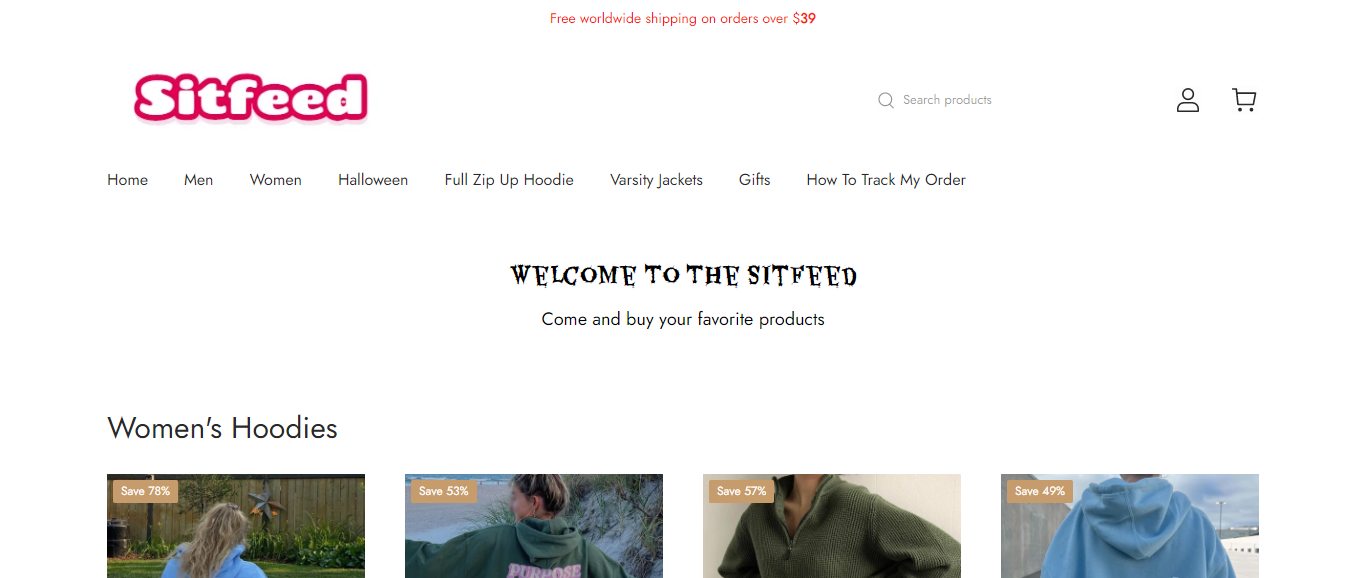The image size is (1366, 578).
Task: Open the olive half-zip sweater product
Action: [x=832, y=526]
